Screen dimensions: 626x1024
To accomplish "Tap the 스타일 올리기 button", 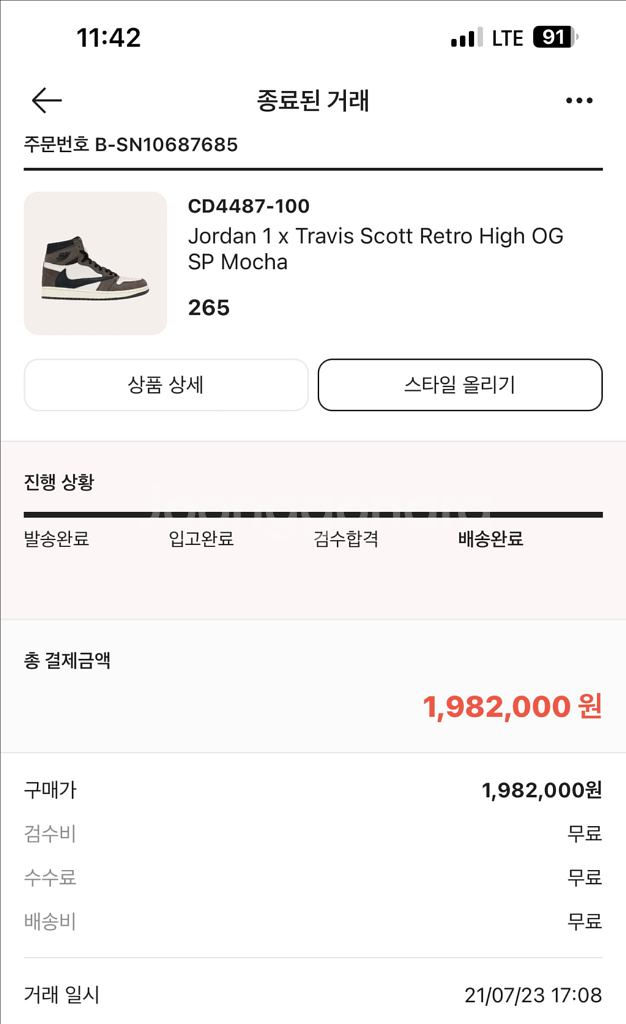I will pos(459,384).
